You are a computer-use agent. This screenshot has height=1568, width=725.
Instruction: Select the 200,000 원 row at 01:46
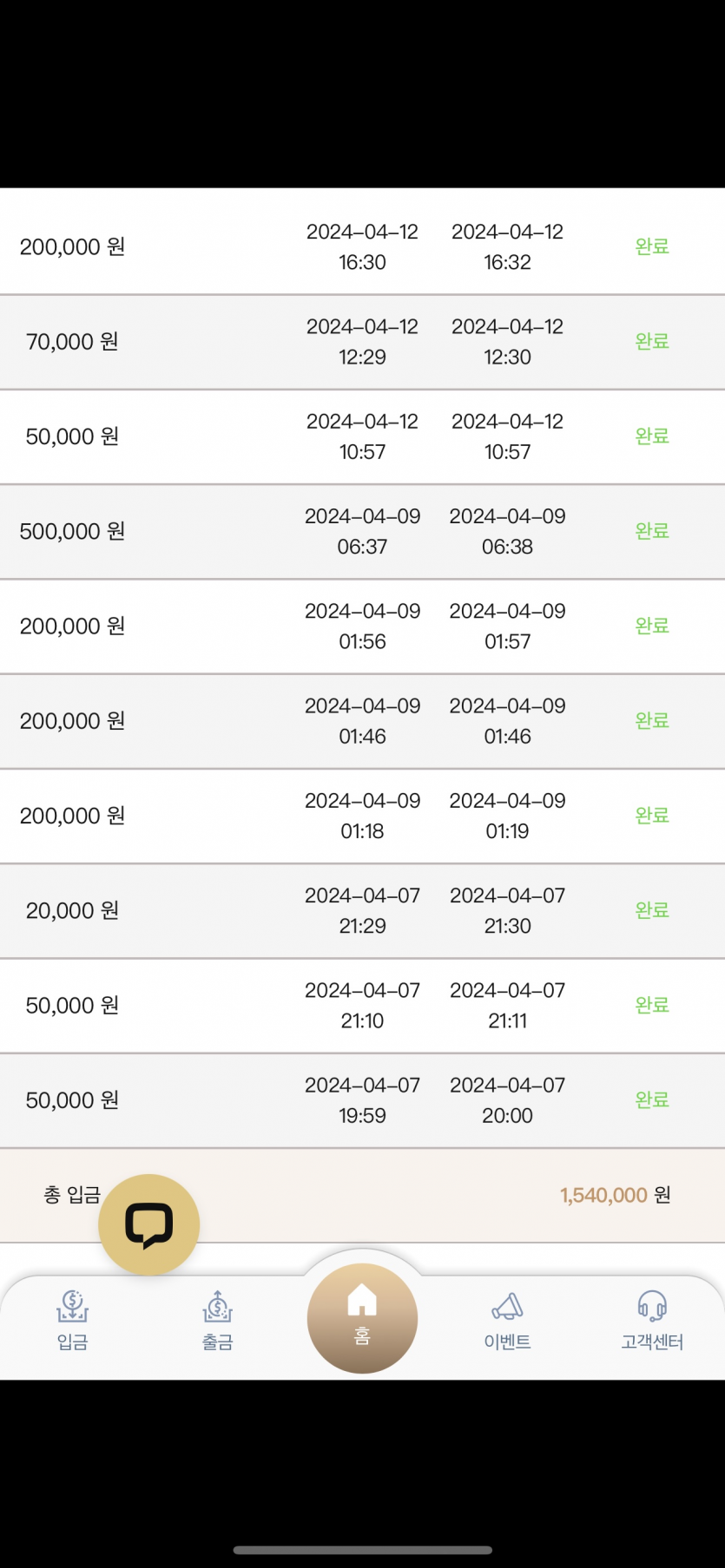(73, 721)
